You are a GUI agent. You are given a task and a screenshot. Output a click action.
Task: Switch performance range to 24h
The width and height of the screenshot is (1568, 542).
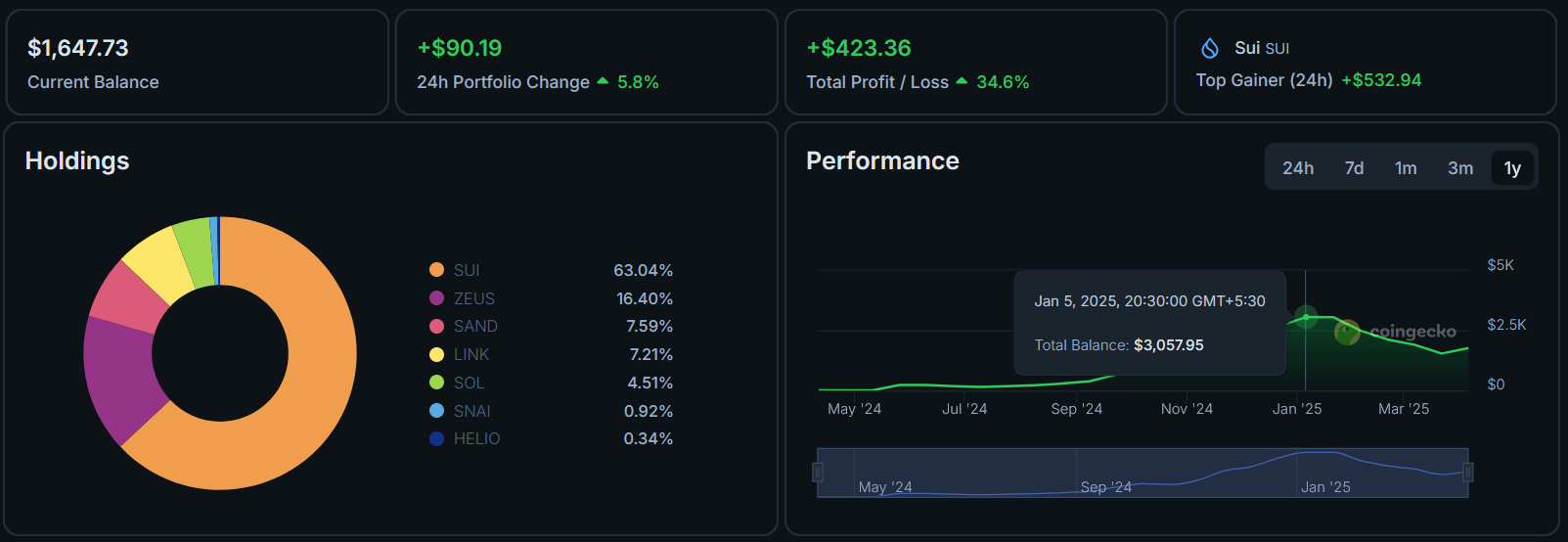coord(1298,168)
